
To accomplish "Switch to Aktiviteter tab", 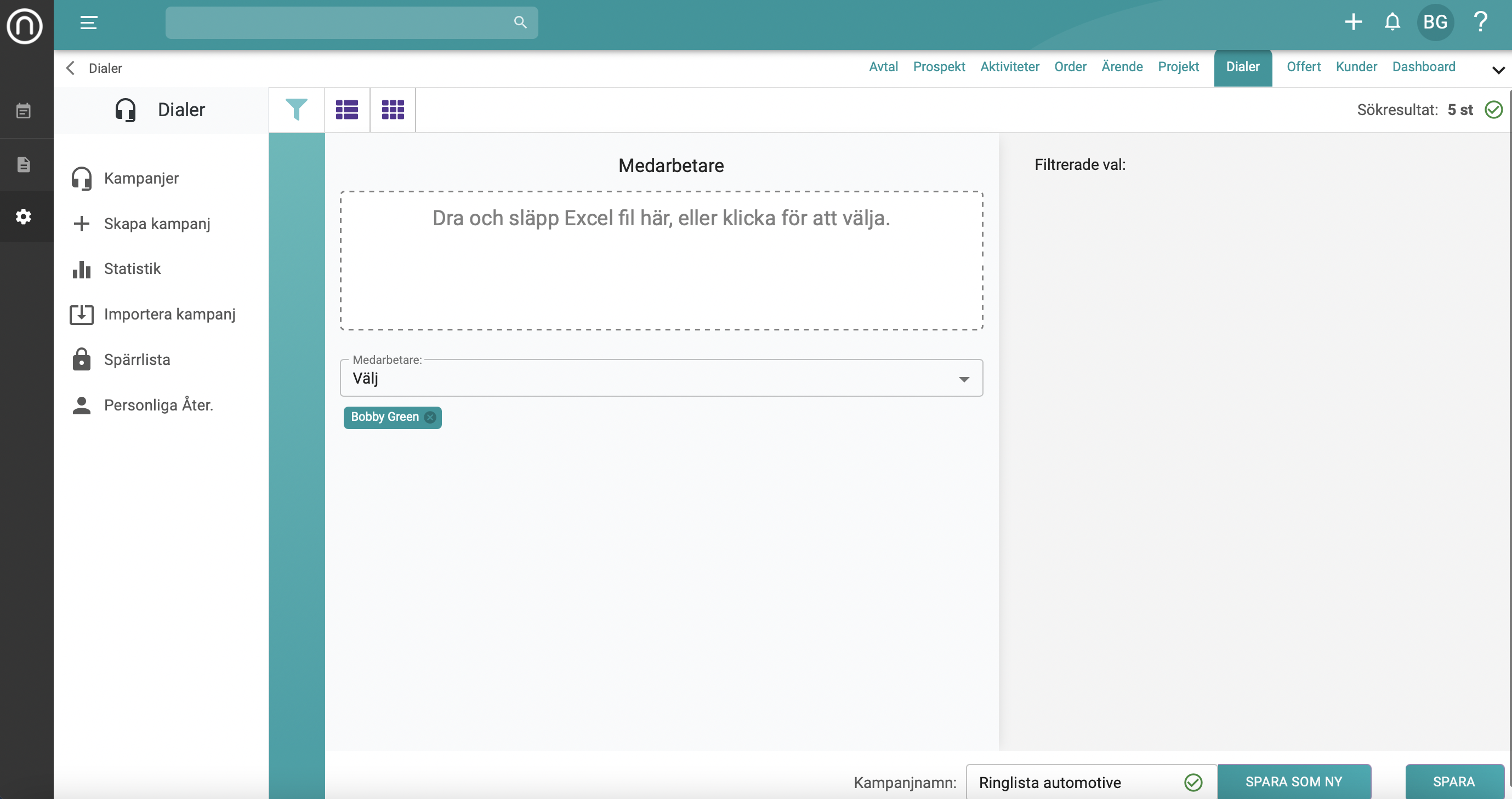I will point(1010,67).
